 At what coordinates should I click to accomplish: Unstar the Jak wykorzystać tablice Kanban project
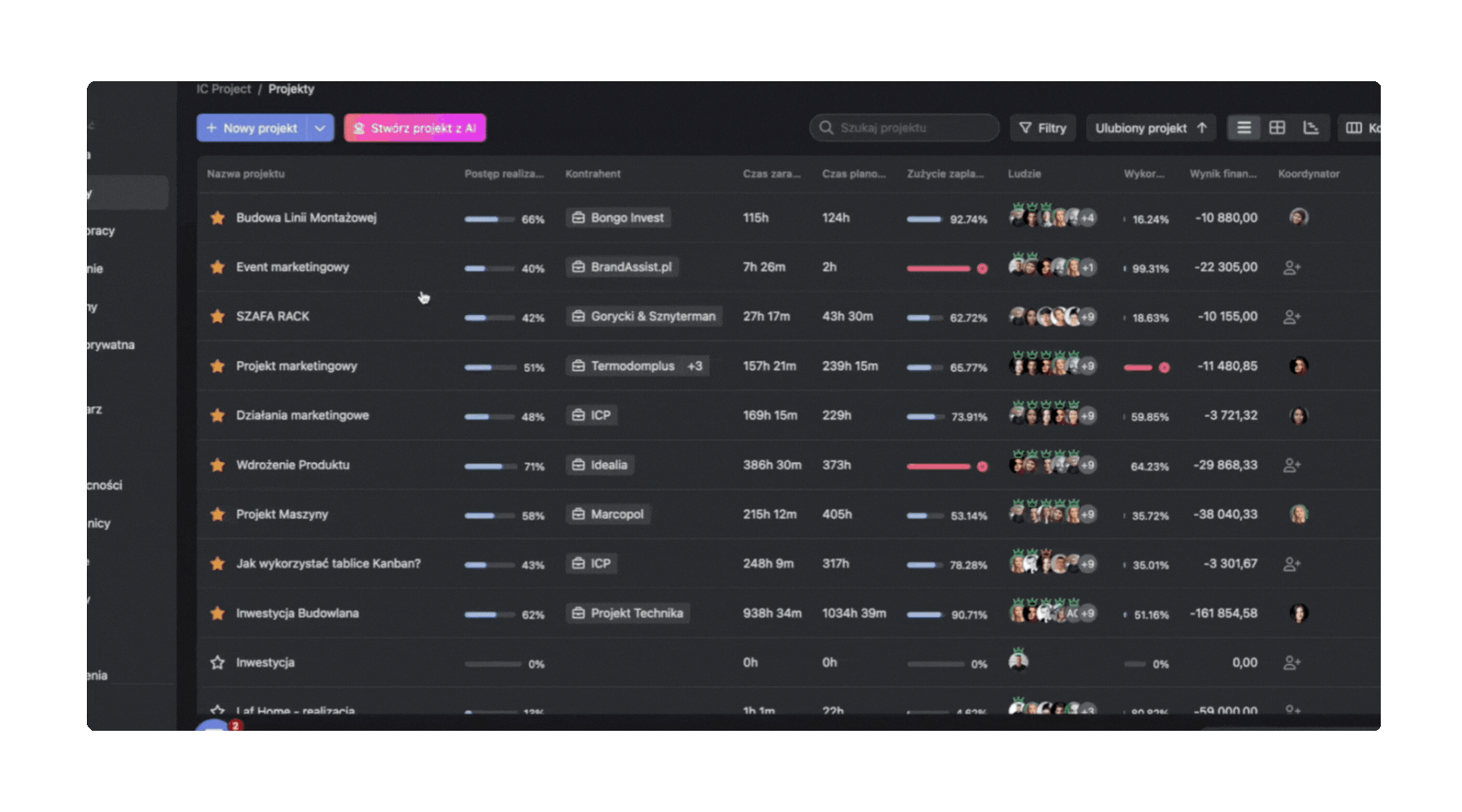point(218,564)
